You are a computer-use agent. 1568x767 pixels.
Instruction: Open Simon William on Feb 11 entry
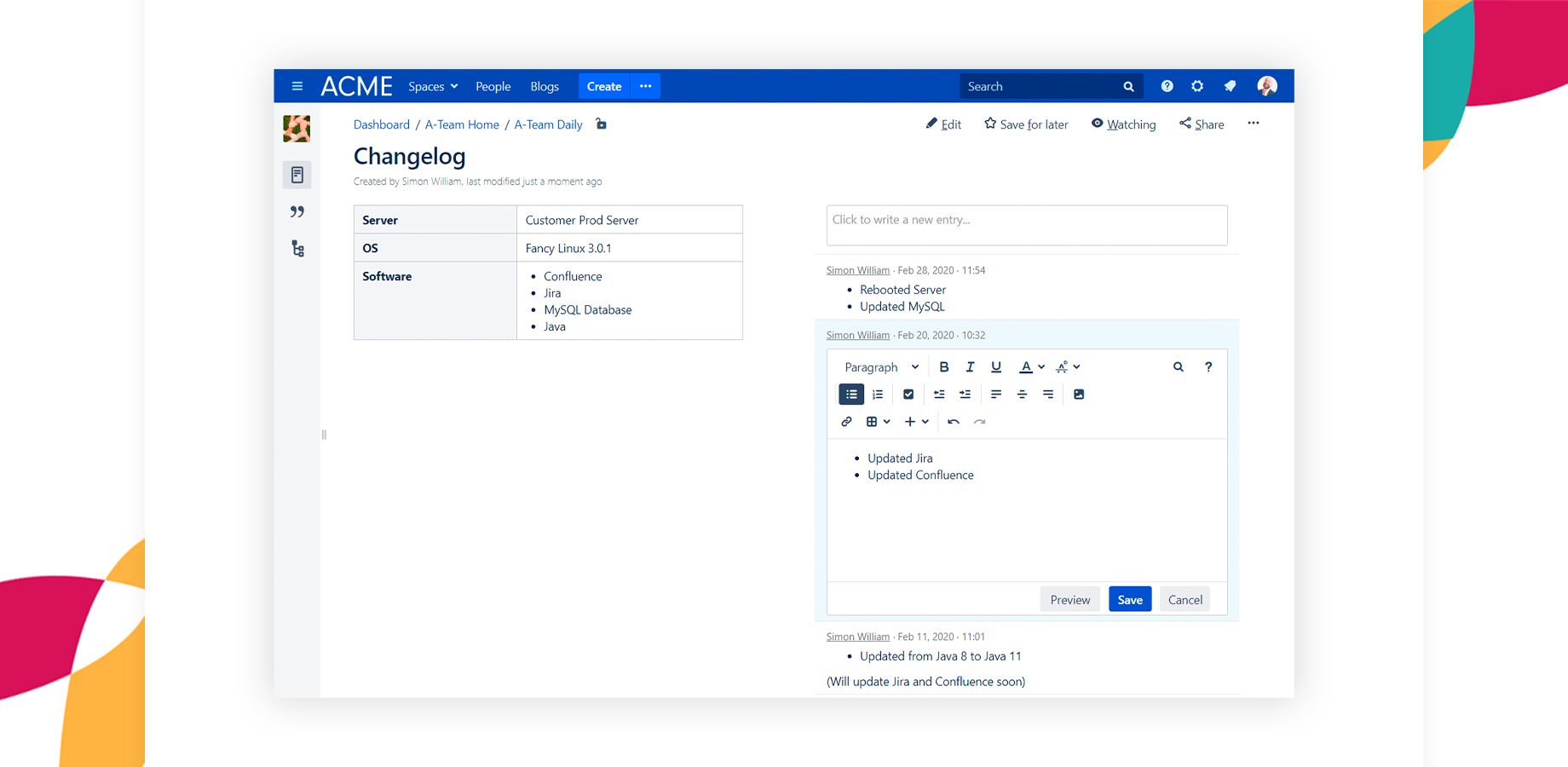857,637
